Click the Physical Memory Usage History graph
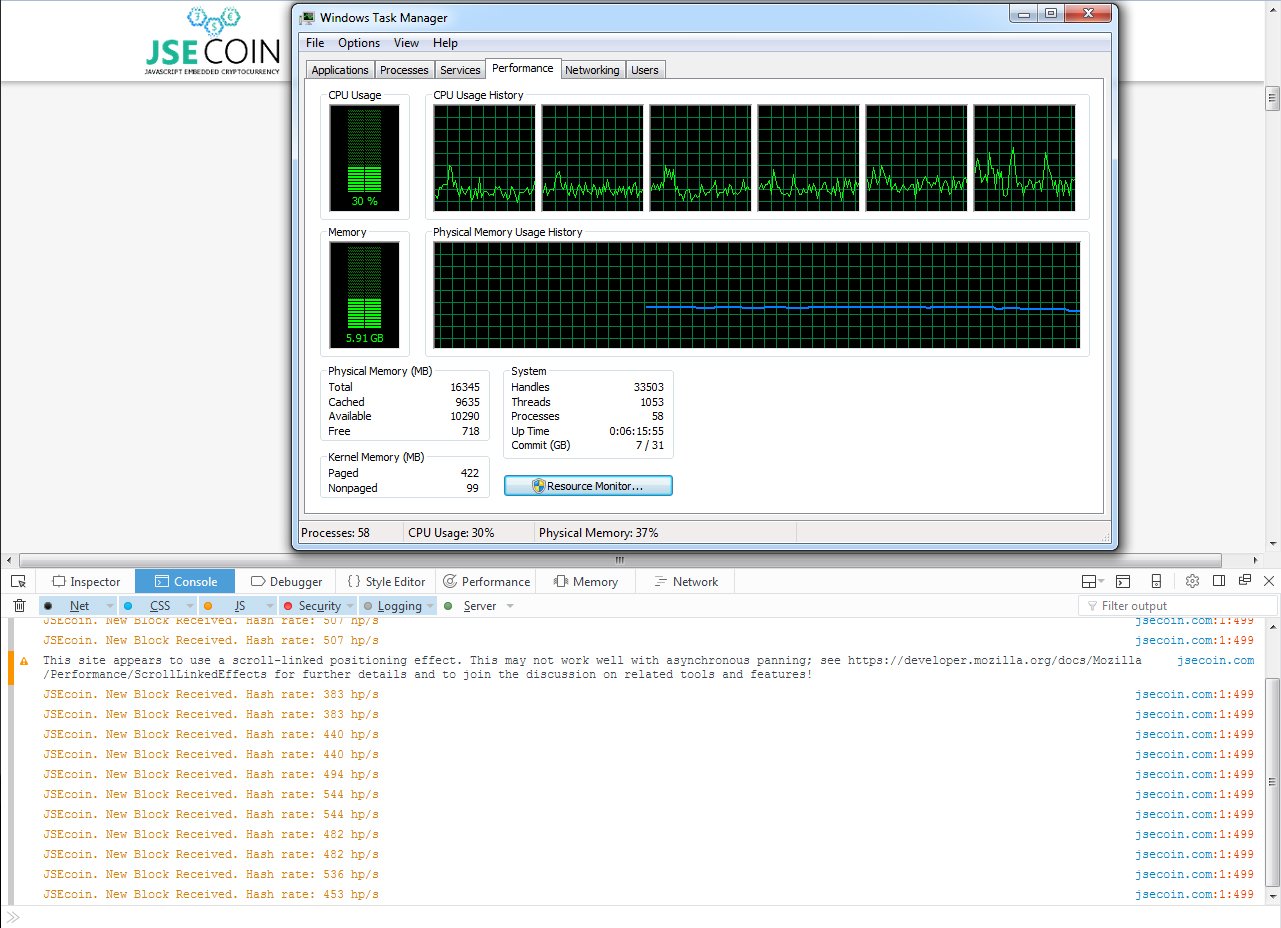Image resolution: width=1281 pixels, height=928 pixels. (x=757, y=296)
